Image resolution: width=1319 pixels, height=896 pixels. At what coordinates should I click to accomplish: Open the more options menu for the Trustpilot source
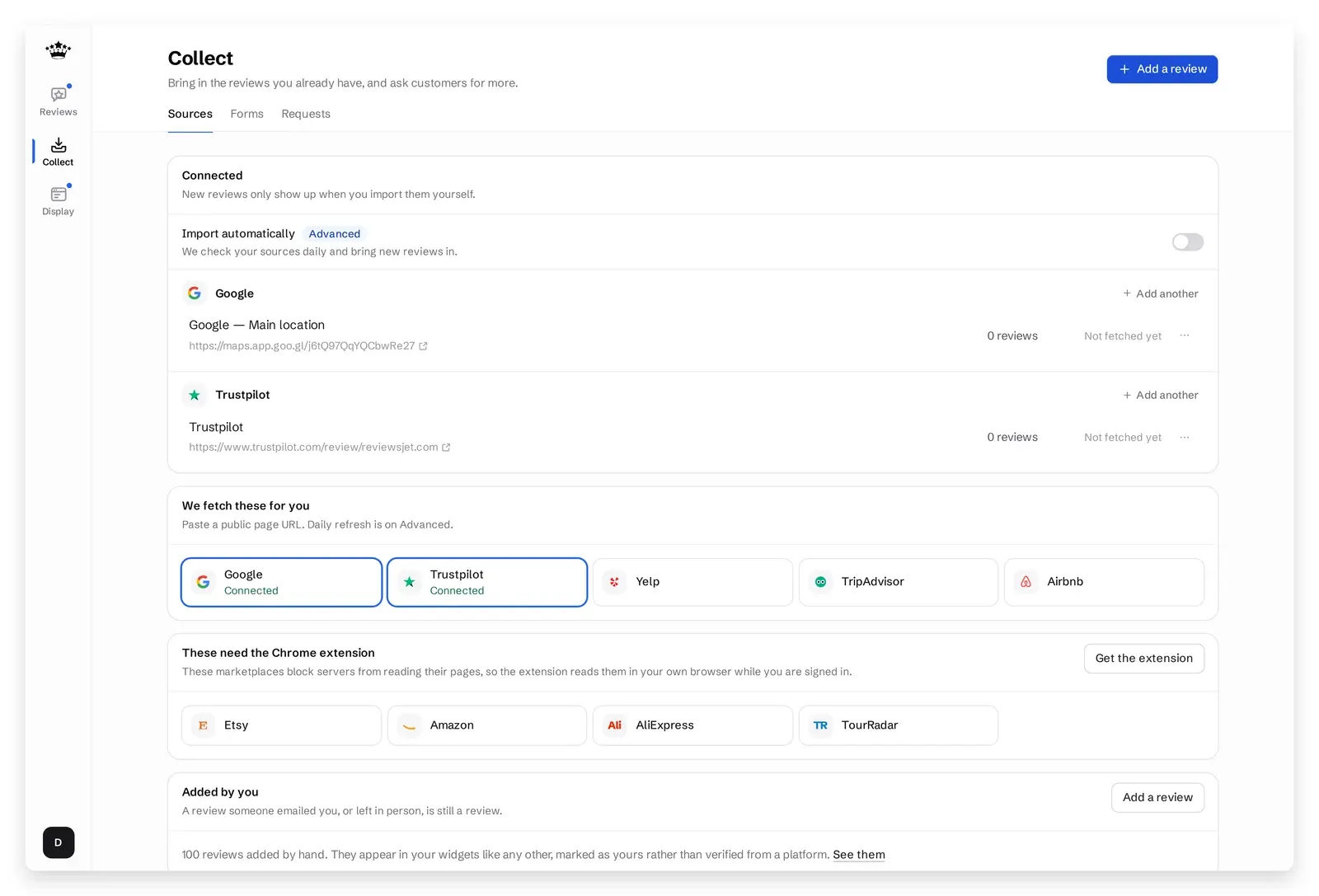click(x=1185, y=438)
